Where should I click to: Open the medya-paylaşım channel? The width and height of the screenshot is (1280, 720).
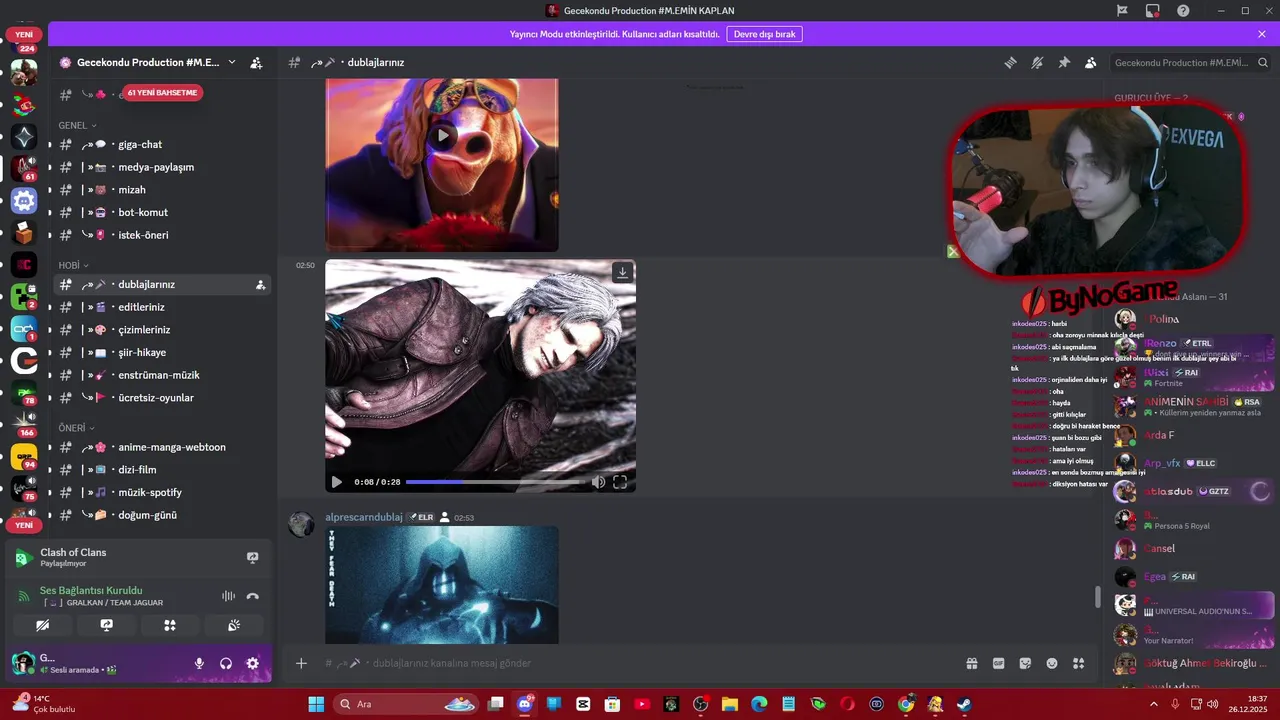162,167
